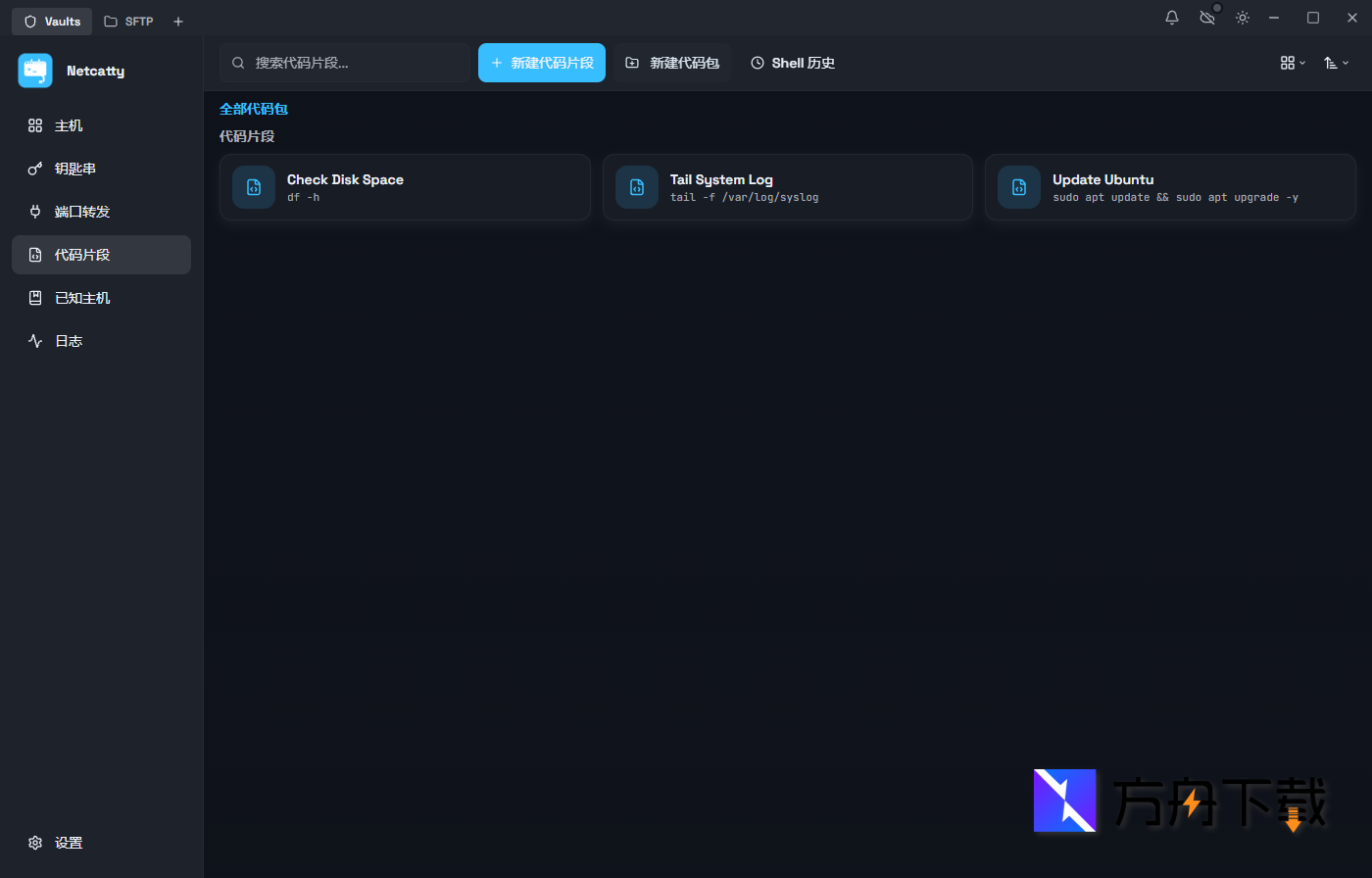1372x878 pixels.
Task: Open Shell 历史 history
Action: coord(793,63)
